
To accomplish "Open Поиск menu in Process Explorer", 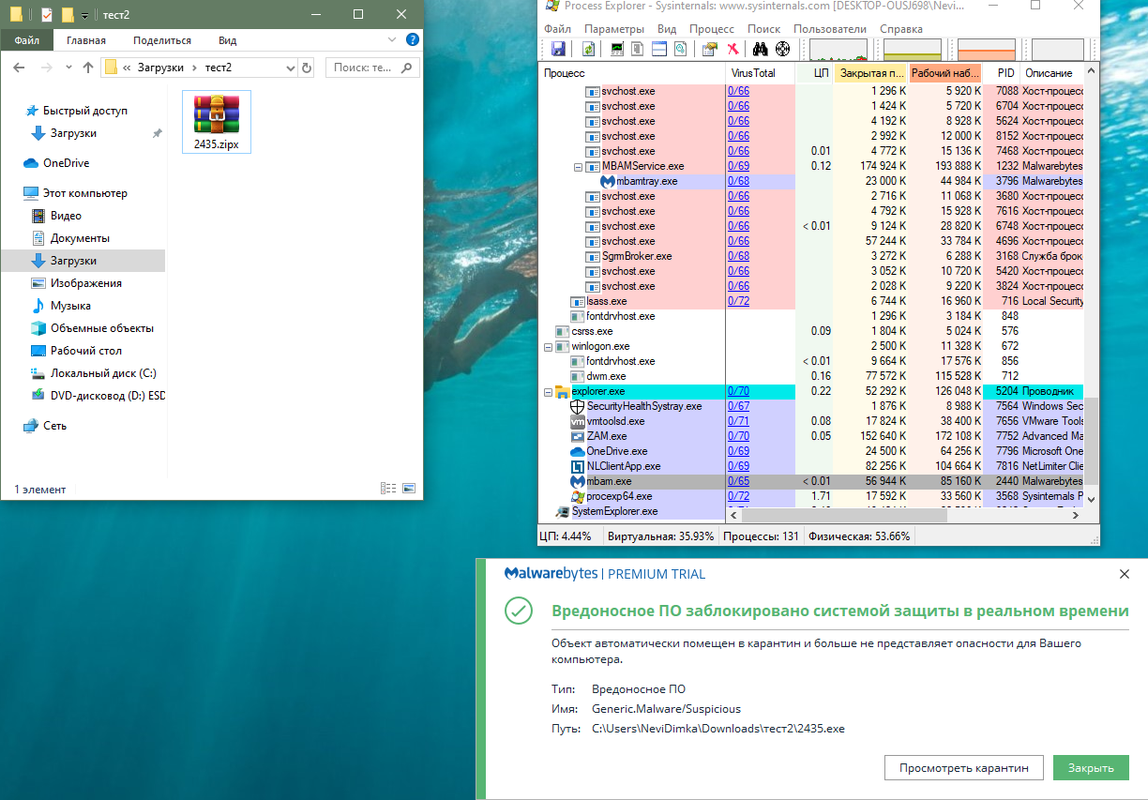I will click(764, 29).
